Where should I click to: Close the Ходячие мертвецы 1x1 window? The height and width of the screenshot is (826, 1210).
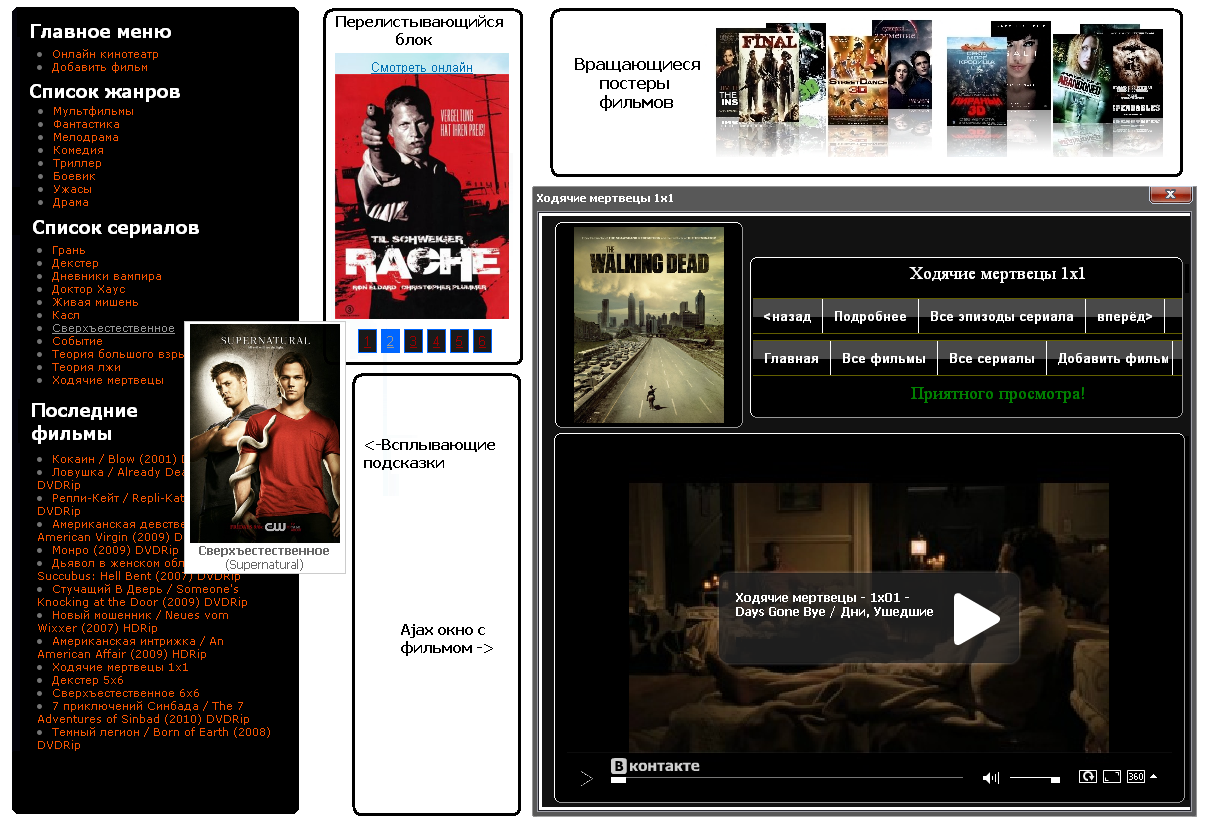[x=1169, y=194]
